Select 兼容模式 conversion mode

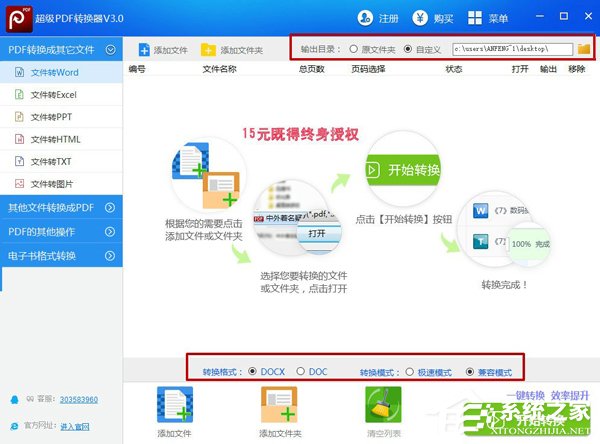tap(470, 372)
